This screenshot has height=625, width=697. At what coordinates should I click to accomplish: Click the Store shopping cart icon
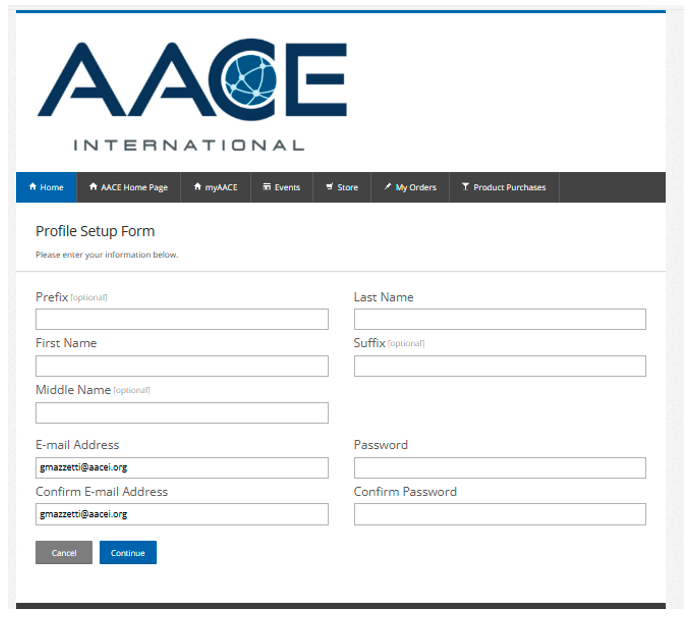(329, 187)
